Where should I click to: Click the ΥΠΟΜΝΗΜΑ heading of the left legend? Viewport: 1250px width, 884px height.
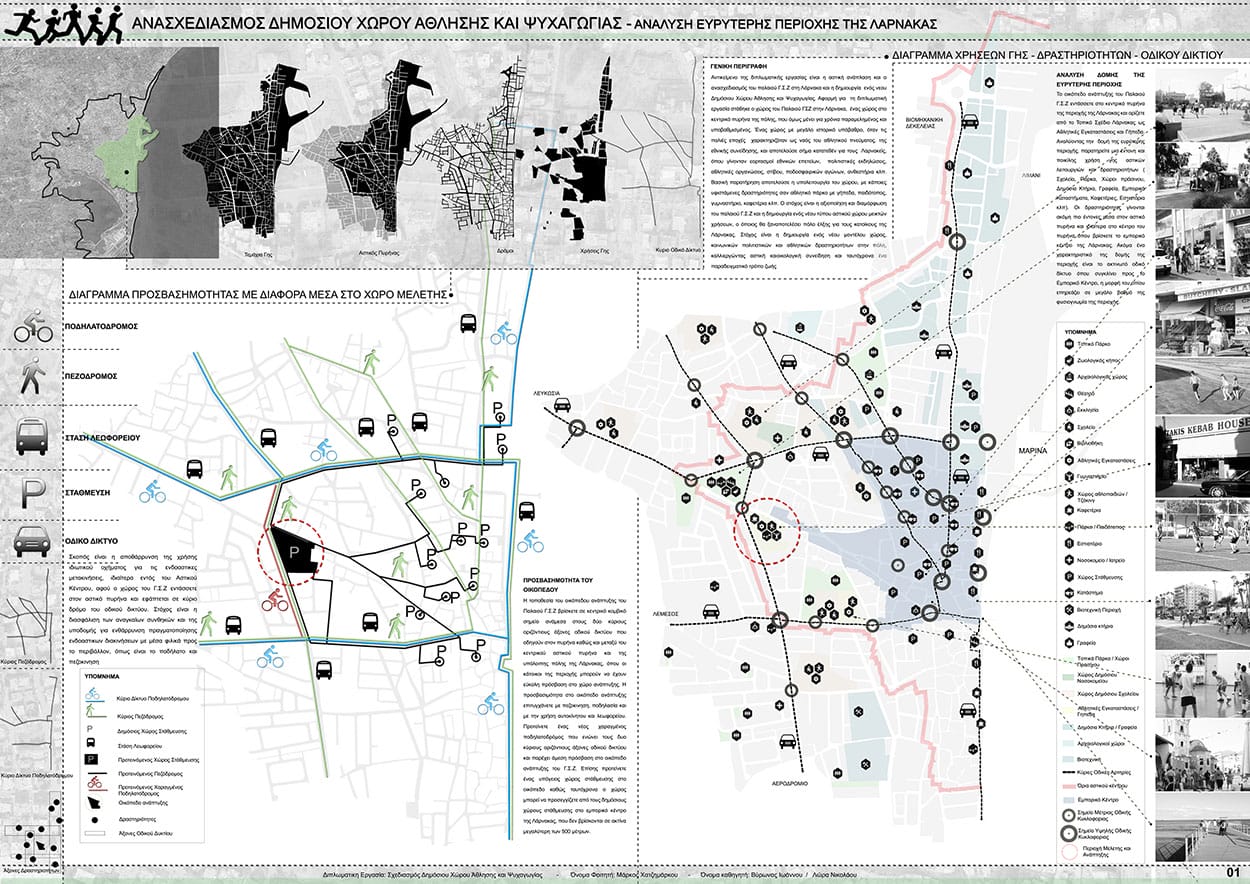[102, 676]
